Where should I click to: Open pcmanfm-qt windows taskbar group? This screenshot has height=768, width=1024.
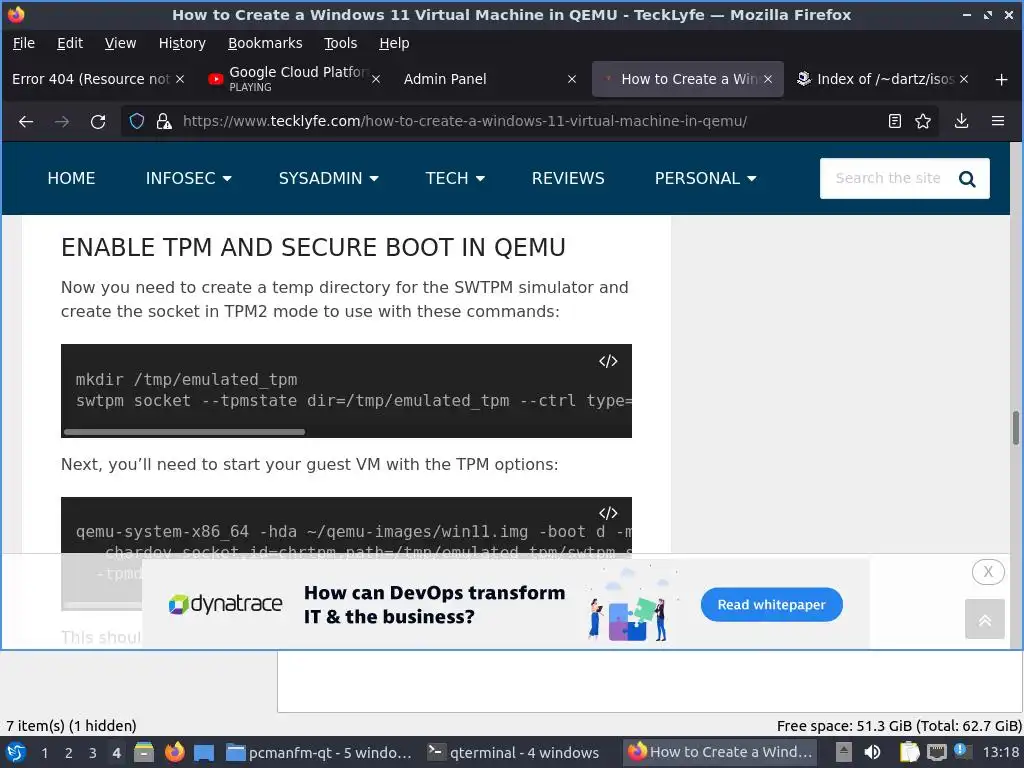coord(319,752)
